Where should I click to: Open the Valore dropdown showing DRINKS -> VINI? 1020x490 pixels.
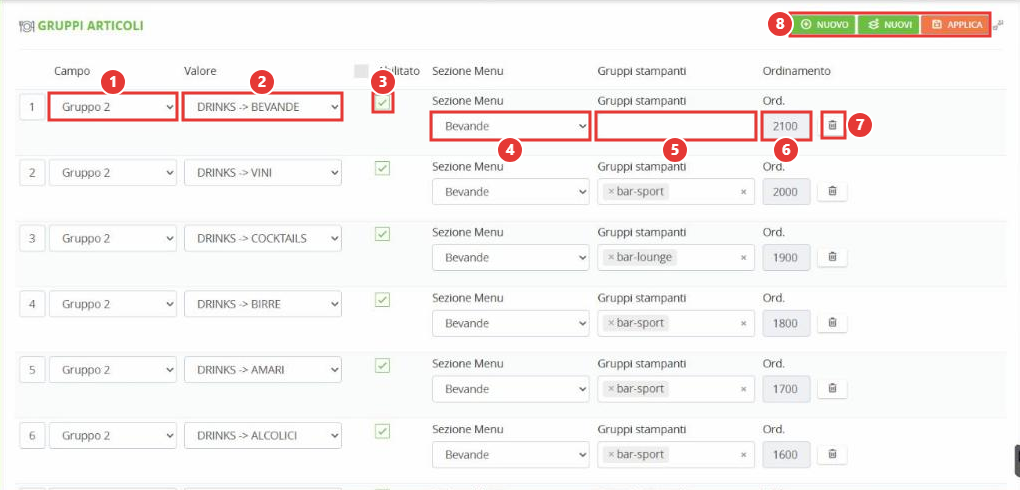(263, 173)
